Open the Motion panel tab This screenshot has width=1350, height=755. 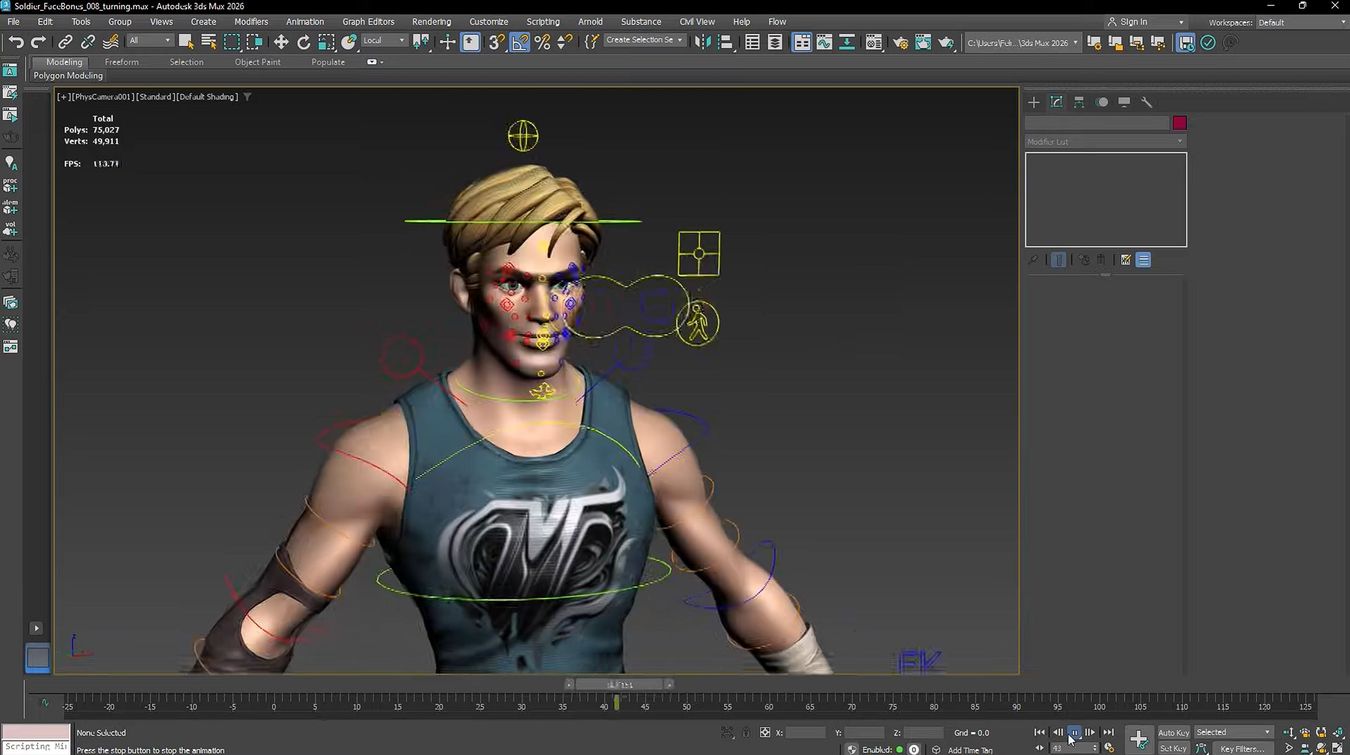1102,102
